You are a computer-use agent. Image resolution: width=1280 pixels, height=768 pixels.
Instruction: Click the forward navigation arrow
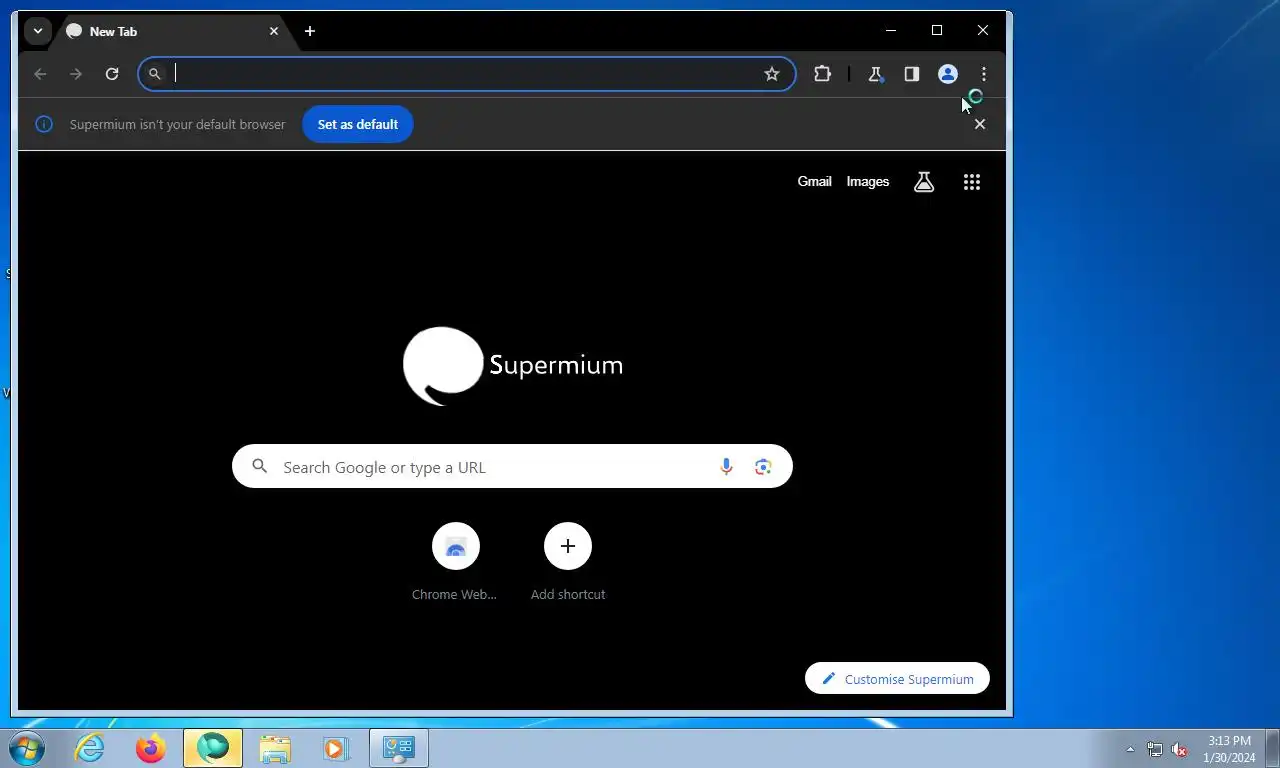(76, 74)
